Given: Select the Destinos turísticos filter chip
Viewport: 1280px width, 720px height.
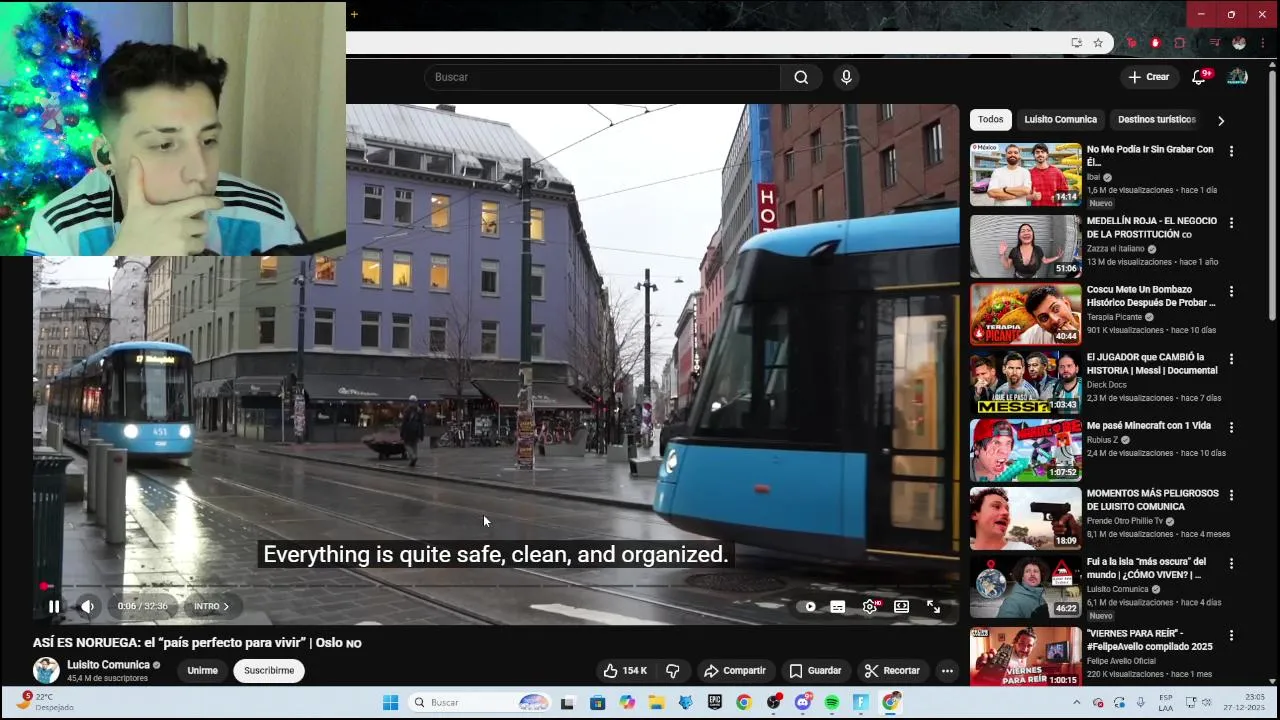Looking at the screenshot, I should click(x=1156, y=120).
